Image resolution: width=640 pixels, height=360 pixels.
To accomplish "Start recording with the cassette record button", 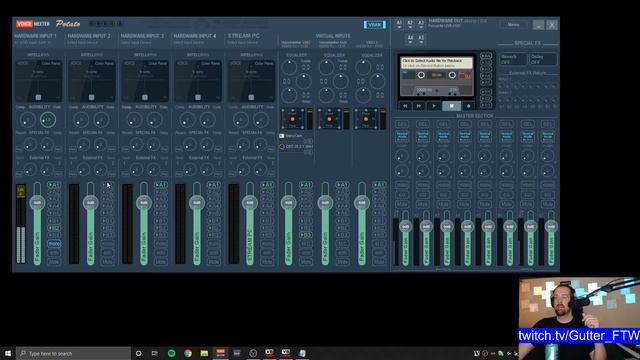I will [469, 106].
